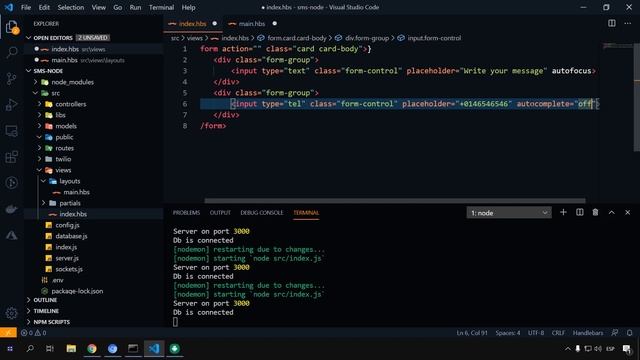Image resolution: width=640 pixels, height=360 pixels.
Task: Create a new terminal with plus icon
Action: [563, 212]
